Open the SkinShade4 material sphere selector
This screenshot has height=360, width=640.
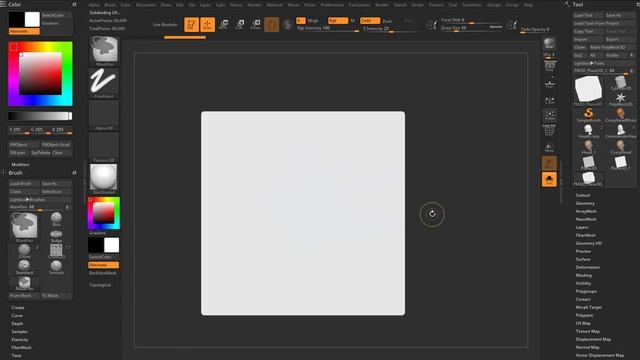pyautogui.click(x=104, y=179)
